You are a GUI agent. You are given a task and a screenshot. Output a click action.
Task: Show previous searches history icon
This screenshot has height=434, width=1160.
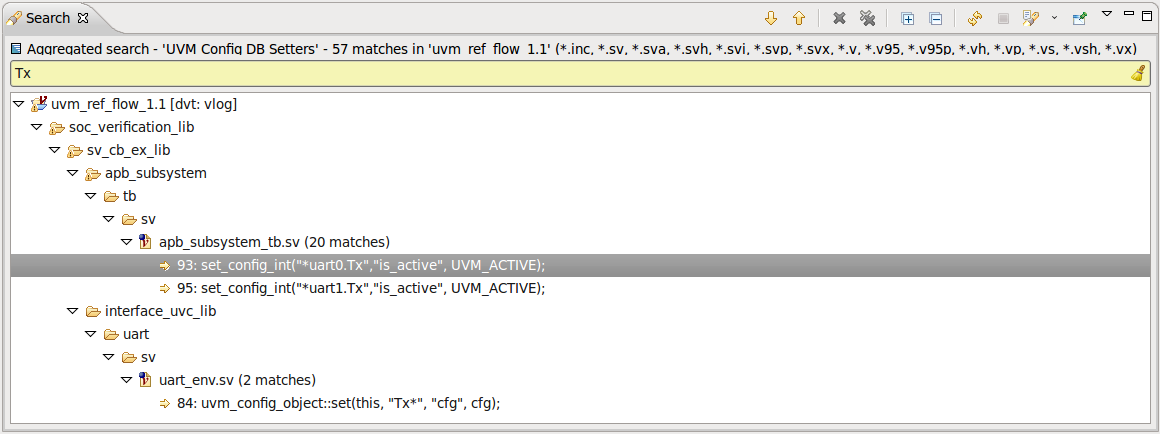coord(1030,18)
